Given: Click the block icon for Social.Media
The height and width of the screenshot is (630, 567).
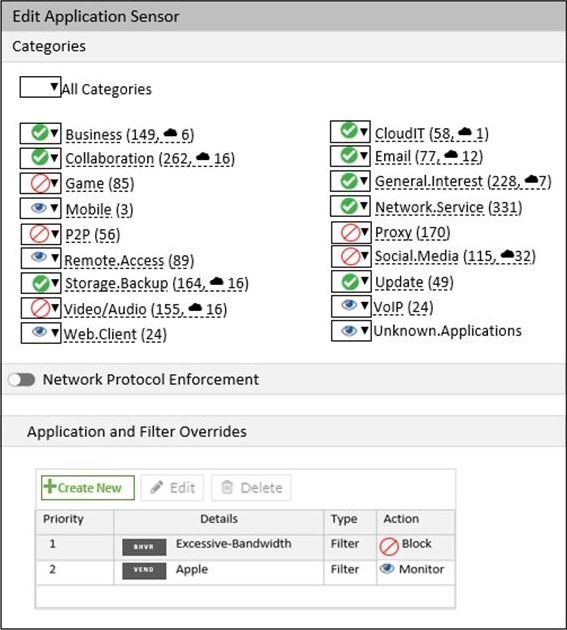Looking at the screenshot, I should pos(350,257).
